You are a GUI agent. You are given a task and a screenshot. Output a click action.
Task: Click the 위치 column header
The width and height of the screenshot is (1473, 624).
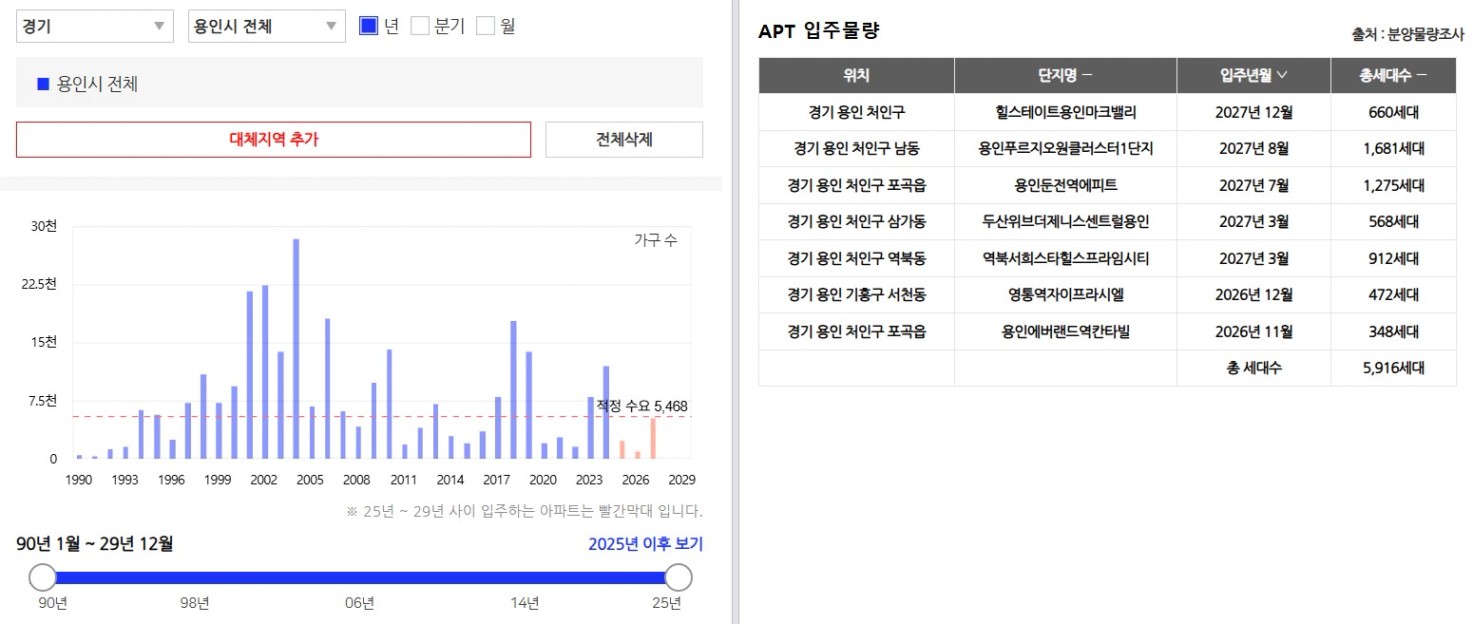[x=856, y=75]
